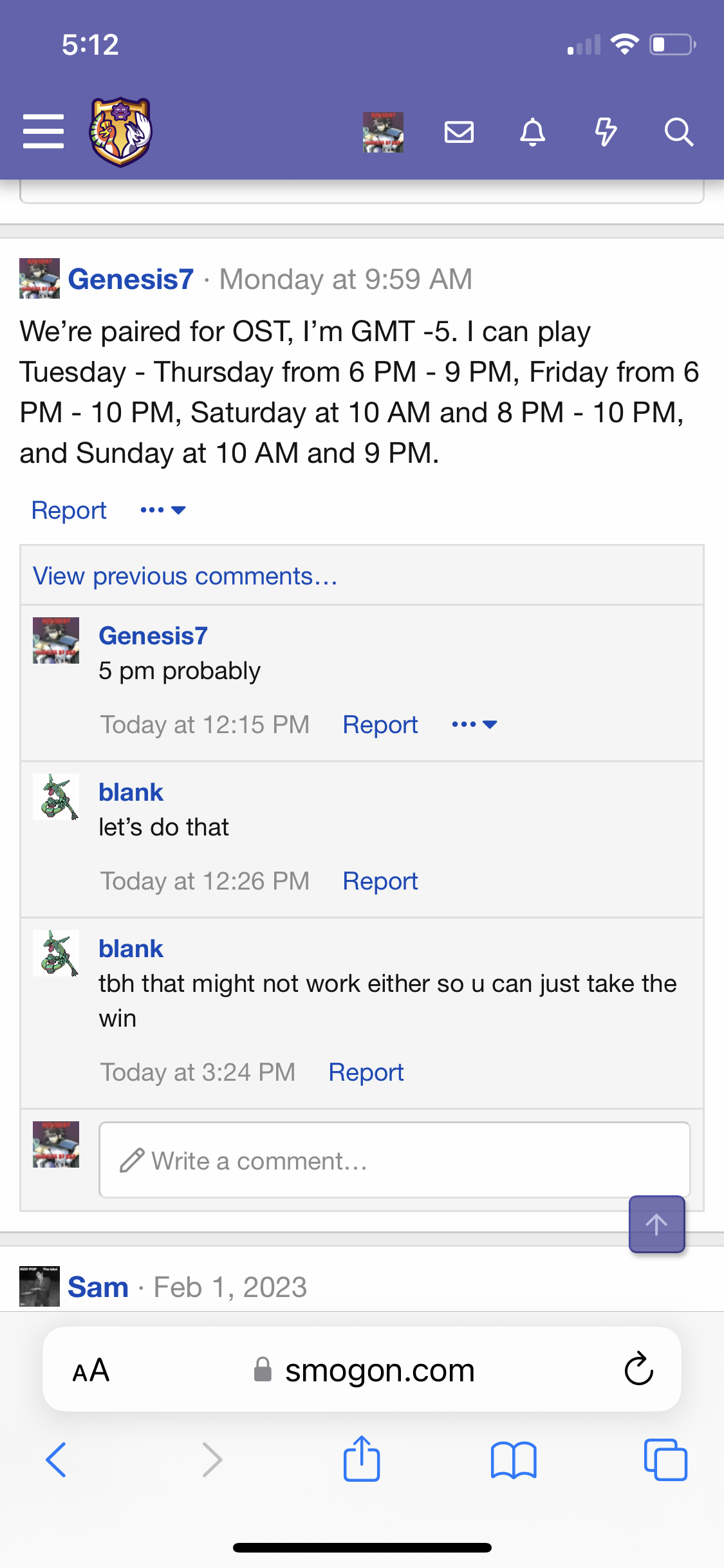Open Sam's profile link

[x=98, y=1287]
